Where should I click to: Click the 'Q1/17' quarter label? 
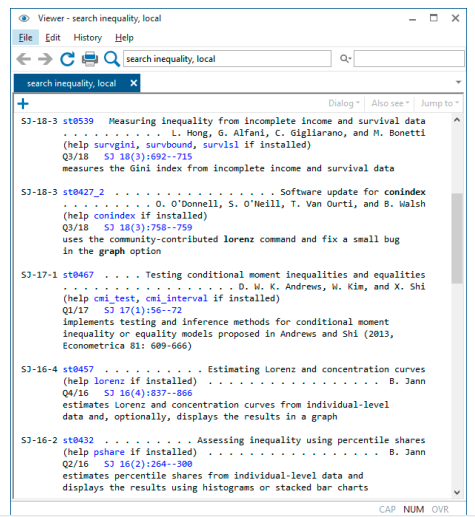point(75,310)
